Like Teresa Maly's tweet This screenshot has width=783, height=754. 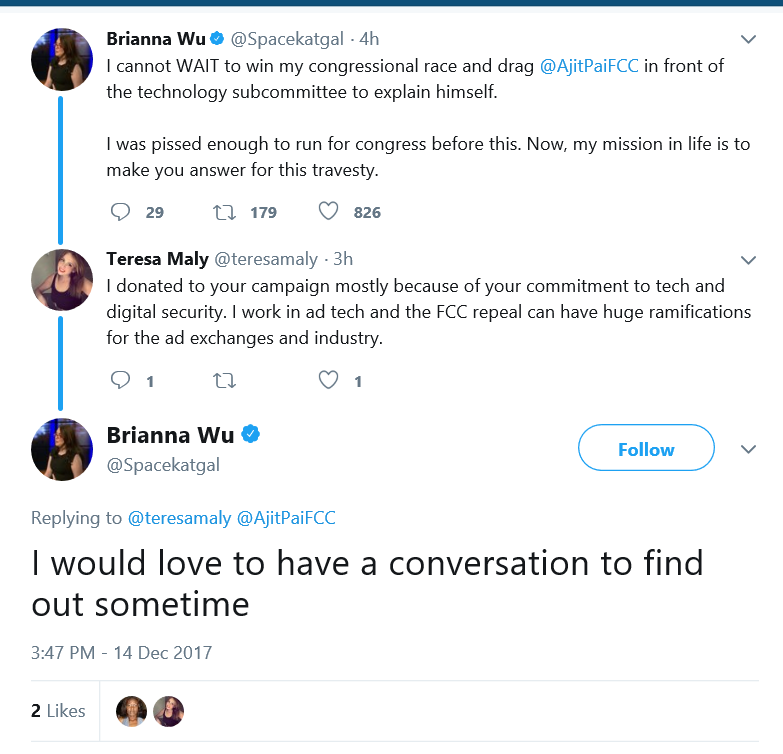(x=329, y=380)
